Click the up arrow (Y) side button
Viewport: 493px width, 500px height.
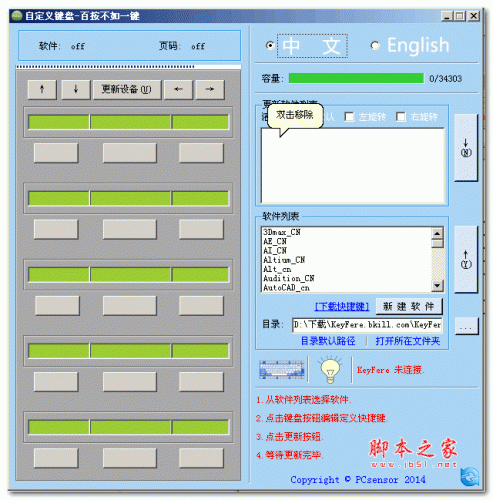tap(466, 260)
